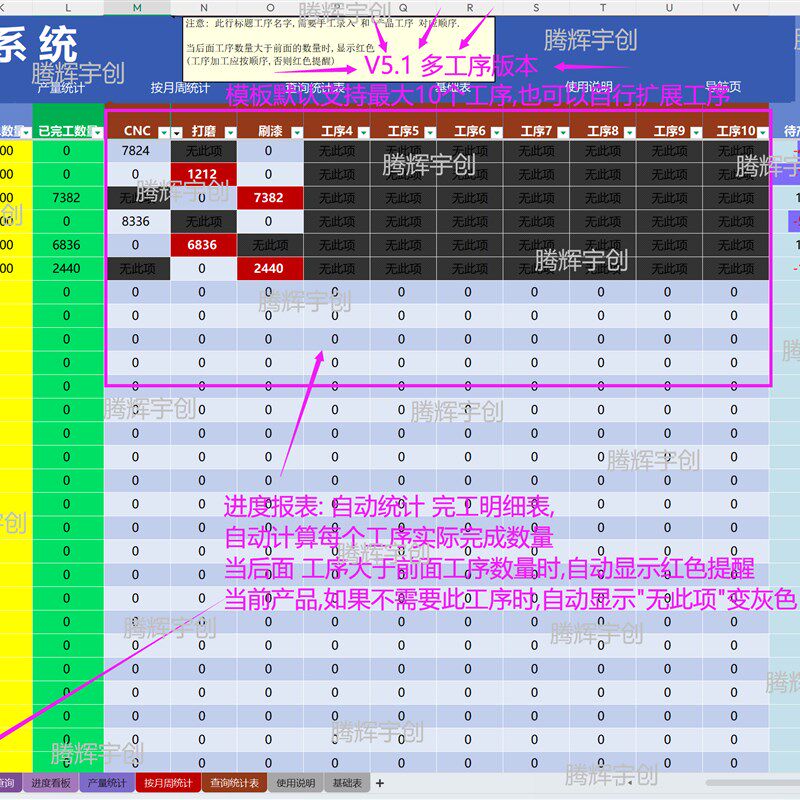Image resolution: width=800 pixels, height=800 pixels.
Task: Select the red 打磨 cell showing 6836
Action: (204, 245)
